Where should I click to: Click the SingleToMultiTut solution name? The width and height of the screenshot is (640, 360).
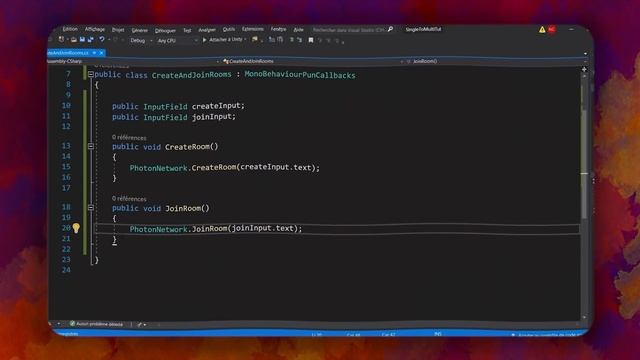click(x=423, y=29)
